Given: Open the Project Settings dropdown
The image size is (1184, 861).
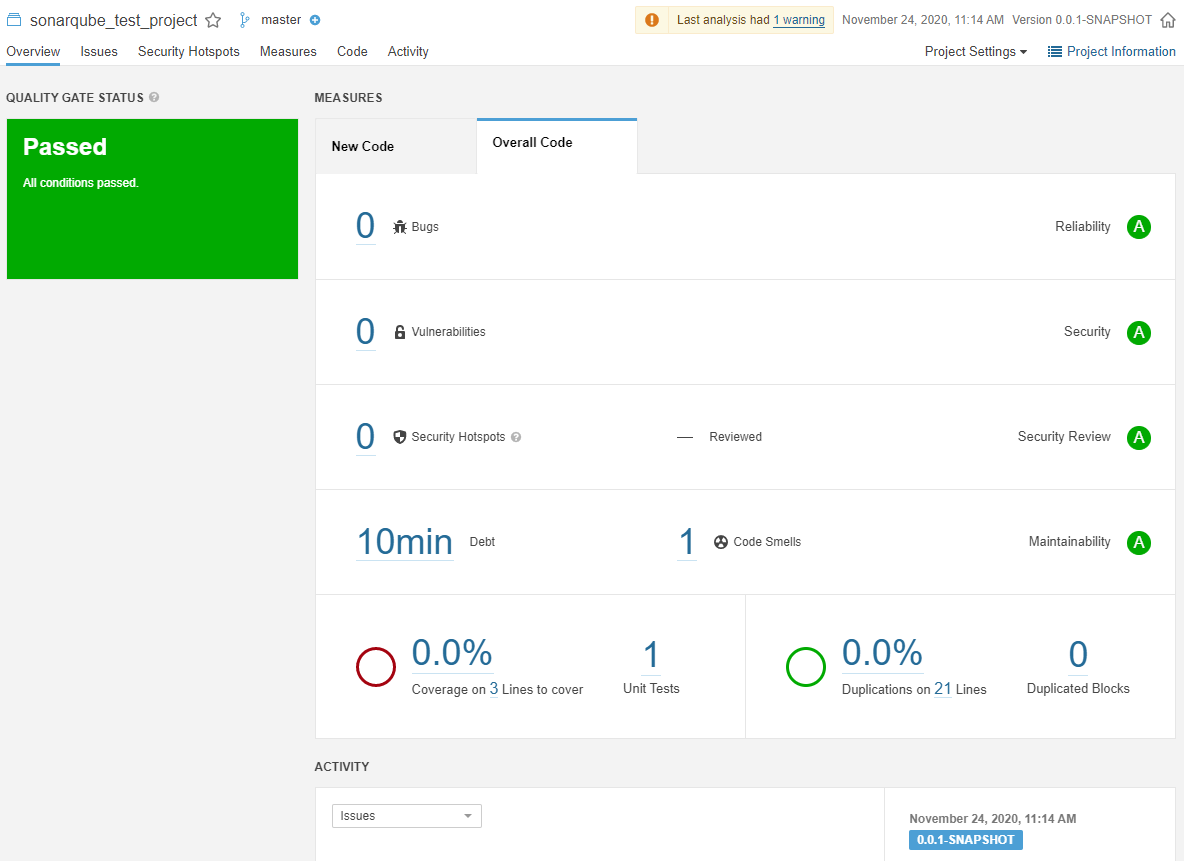Looking at the screenshot, I should (976, 51).
